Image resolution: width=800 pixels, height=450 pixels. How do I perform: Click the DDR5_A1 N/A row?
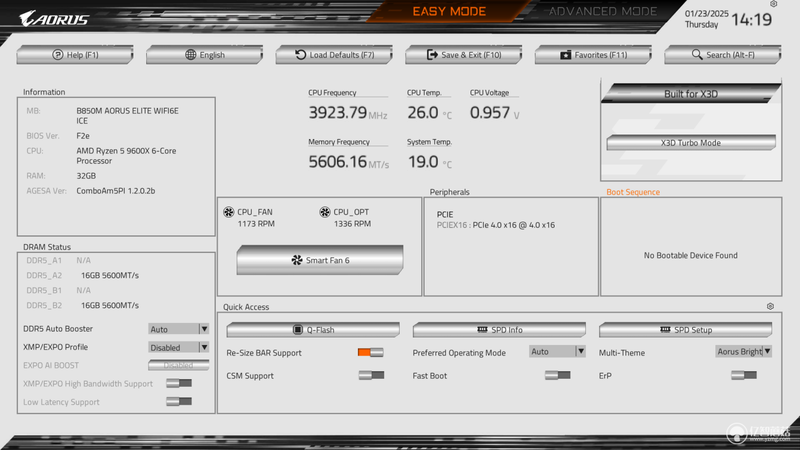pyautogui.click(x=59, y=260)
